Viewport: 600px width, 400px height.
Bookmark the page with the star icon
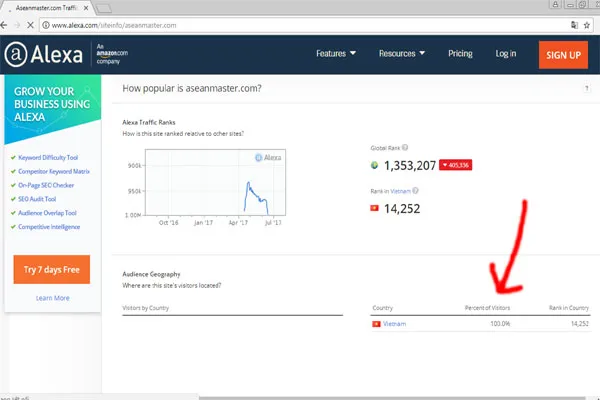point(587,25)
